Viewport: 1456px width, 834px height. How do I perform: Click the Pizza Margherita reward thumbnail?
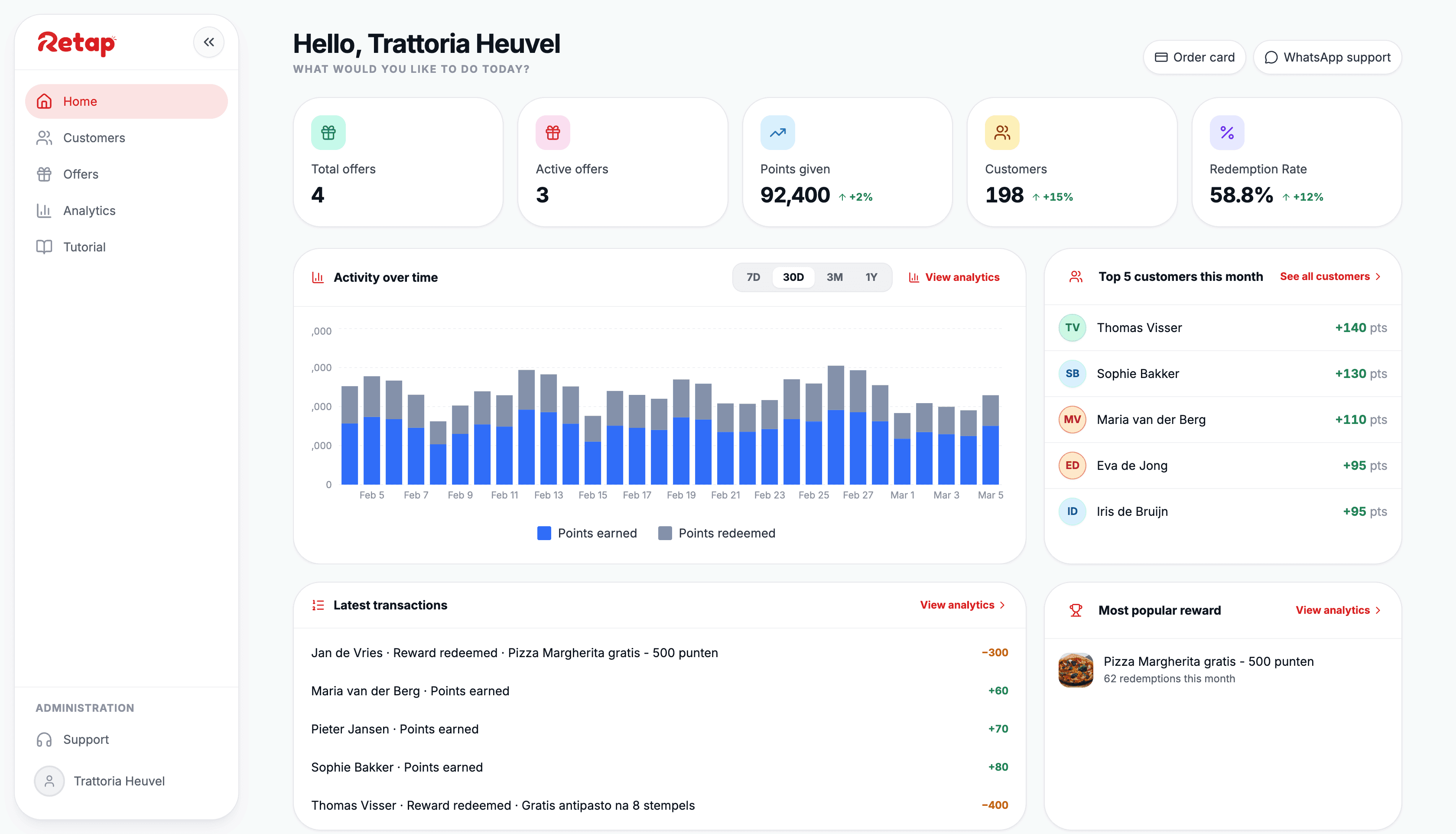tap(1075, 670)
